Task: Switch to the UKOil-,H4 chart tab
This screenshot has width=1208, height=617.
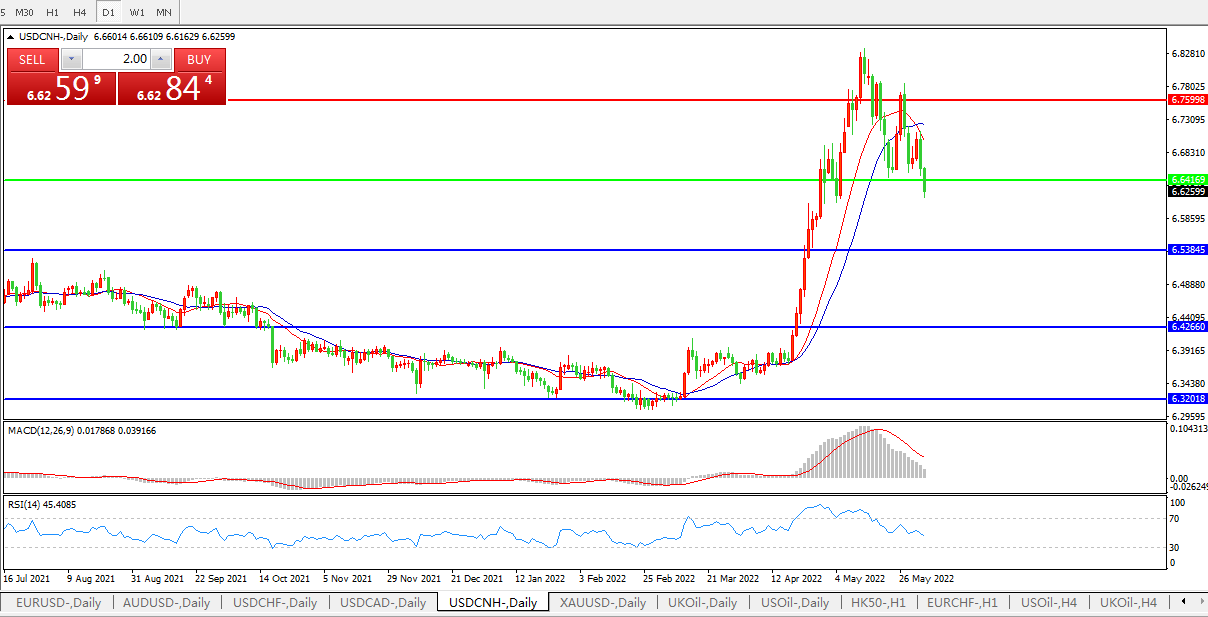Action: [x=1128, y=602]
